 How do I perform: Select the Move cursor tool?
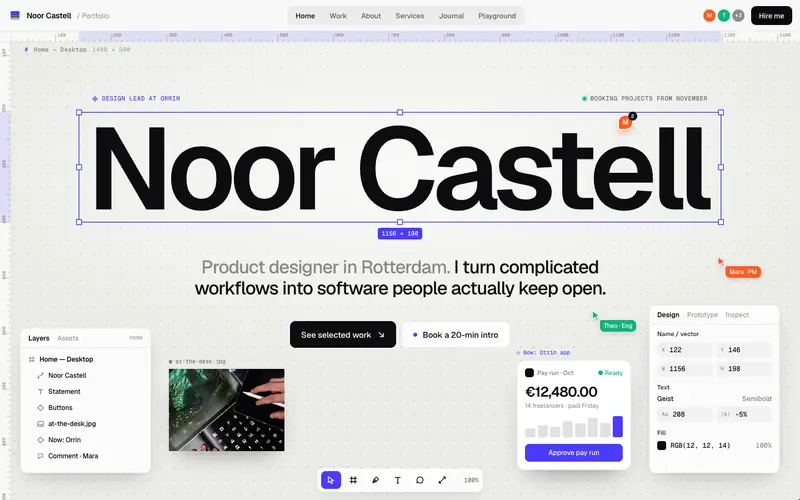(x=331, y=480)
